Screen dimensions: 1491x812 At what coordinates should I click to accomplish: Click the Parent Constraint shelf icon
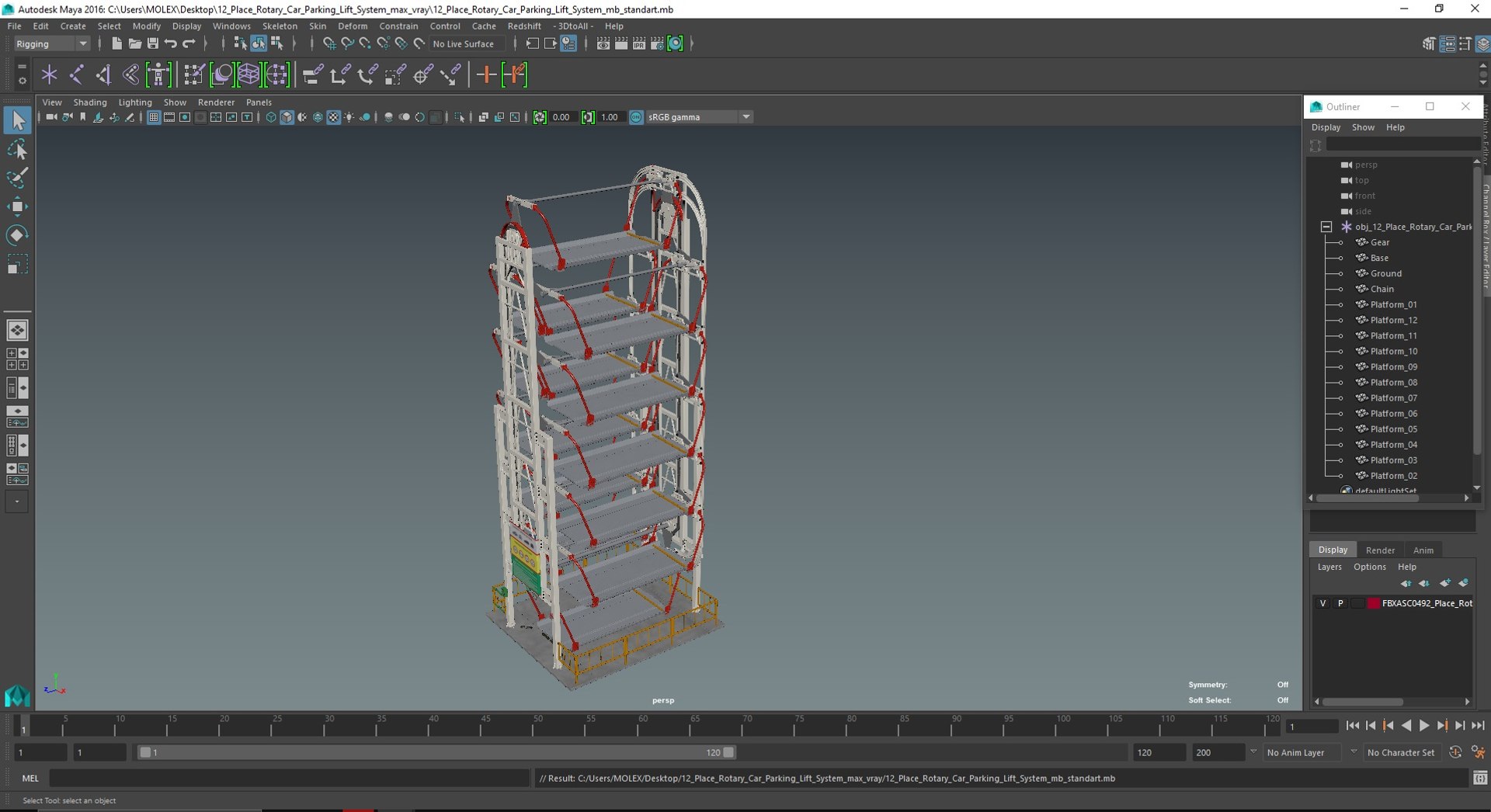click(313, 75)
